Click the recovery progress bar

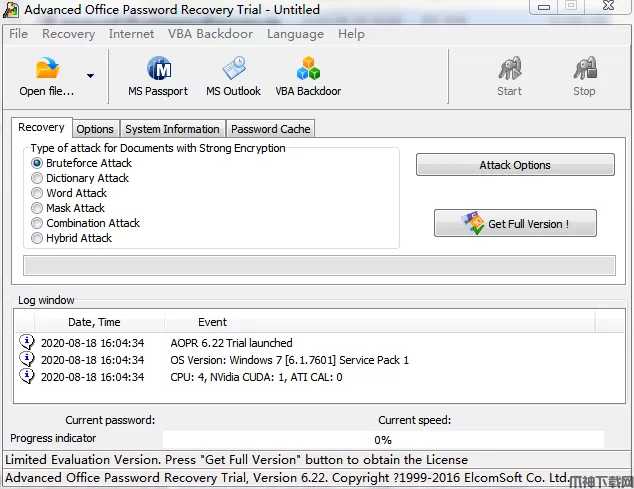click(319, 265)
